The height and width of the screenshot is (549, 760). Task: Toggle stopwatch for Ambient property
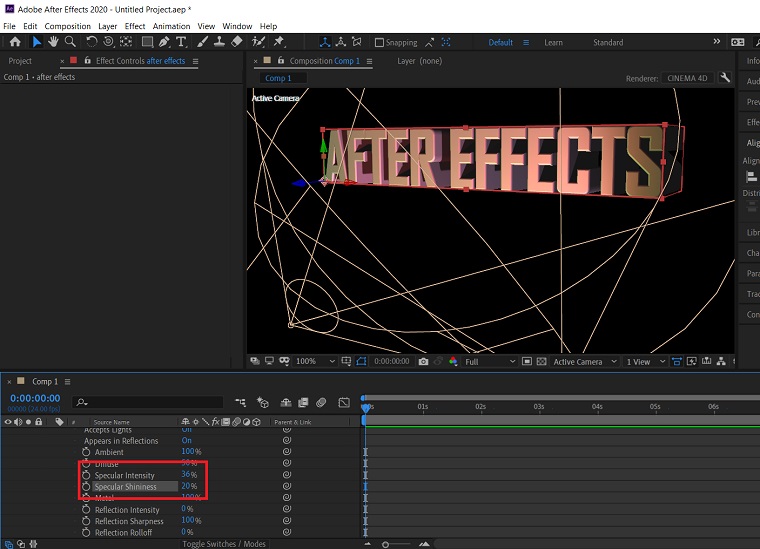(x=86, y=452)
